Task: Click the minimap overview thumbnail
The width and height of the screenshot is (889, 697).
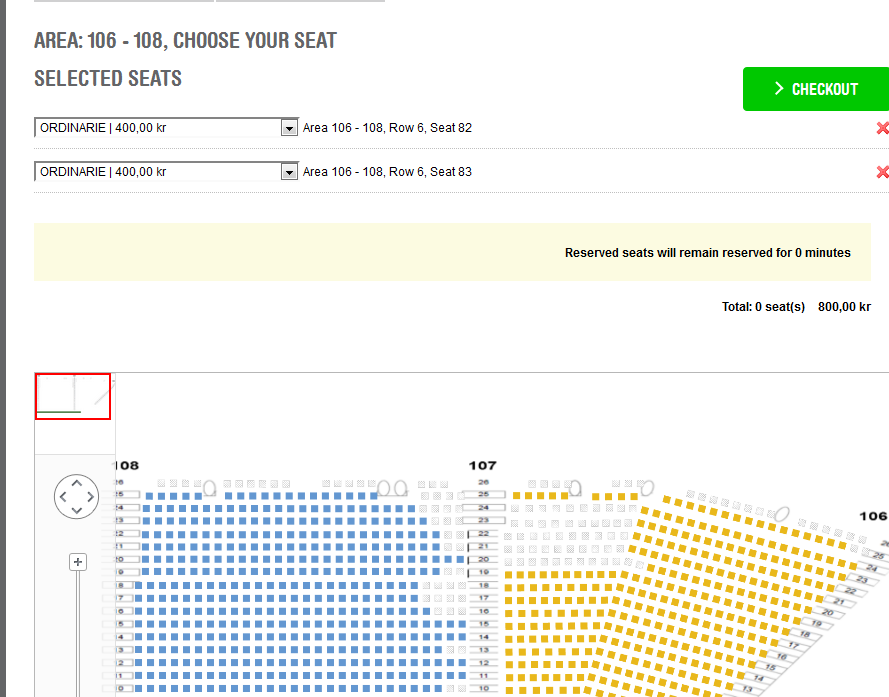Action: click(x=73, y=396)
